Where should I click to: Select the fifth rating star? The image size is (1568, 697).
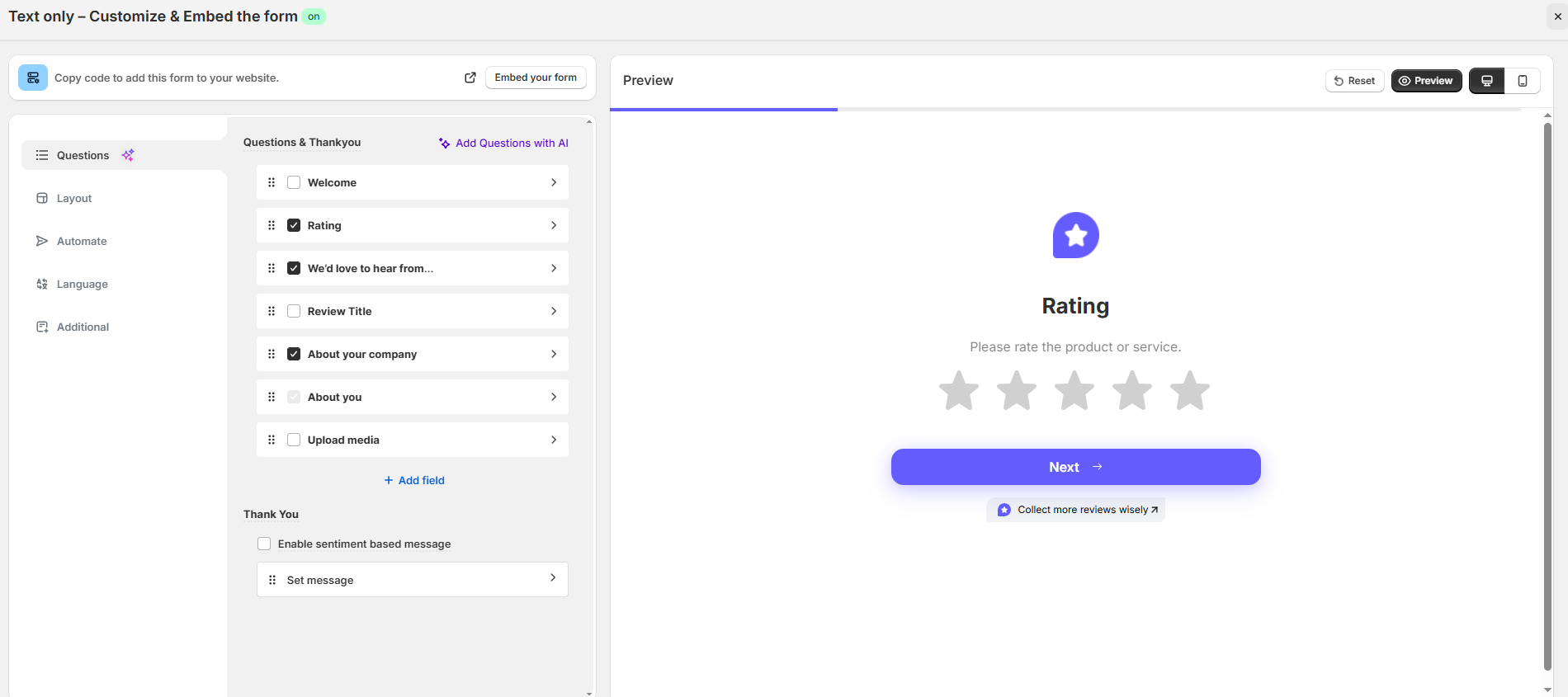click(1189, 391)
